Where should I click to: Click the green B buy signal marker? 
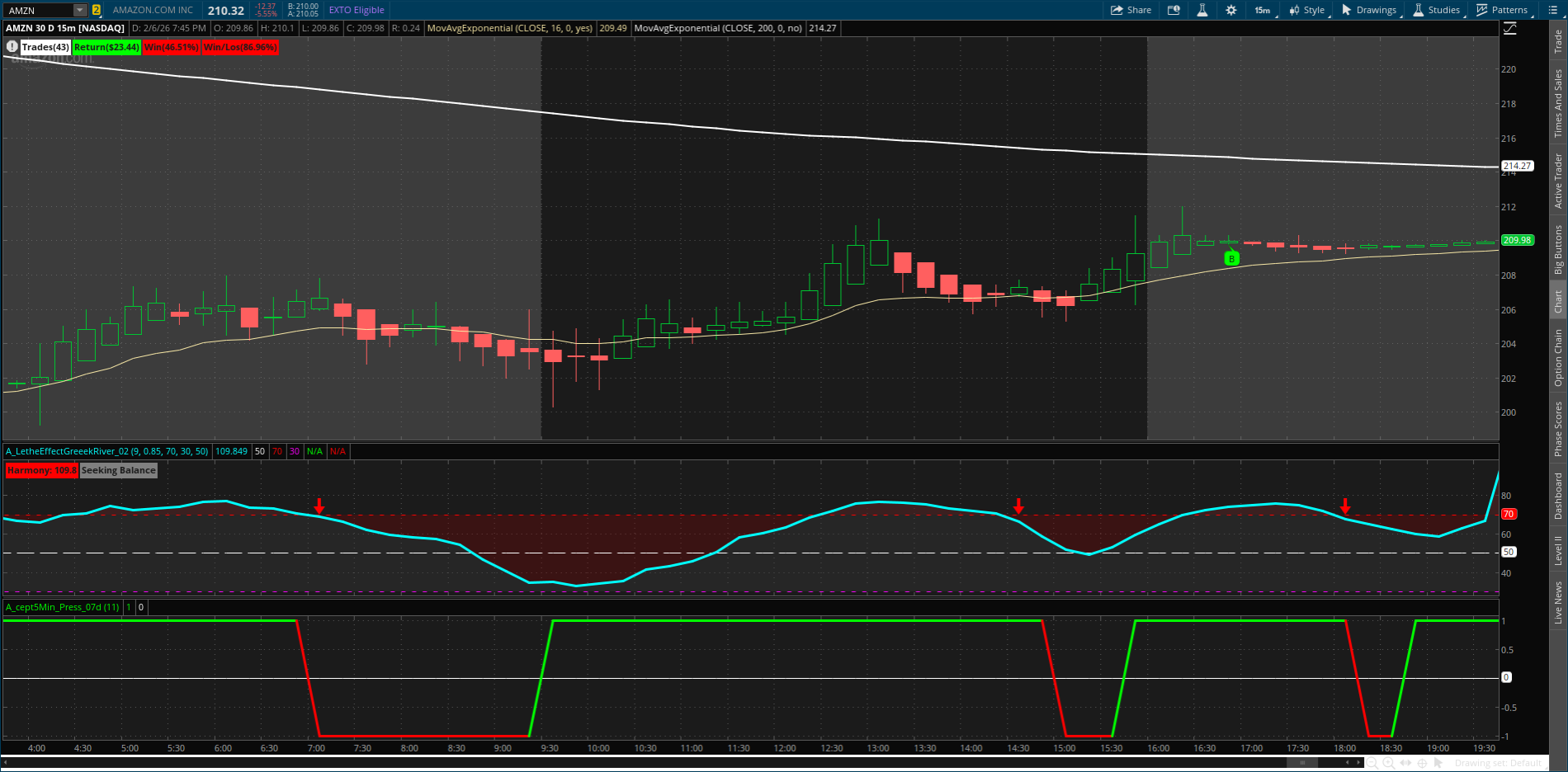click(1231, 259)
